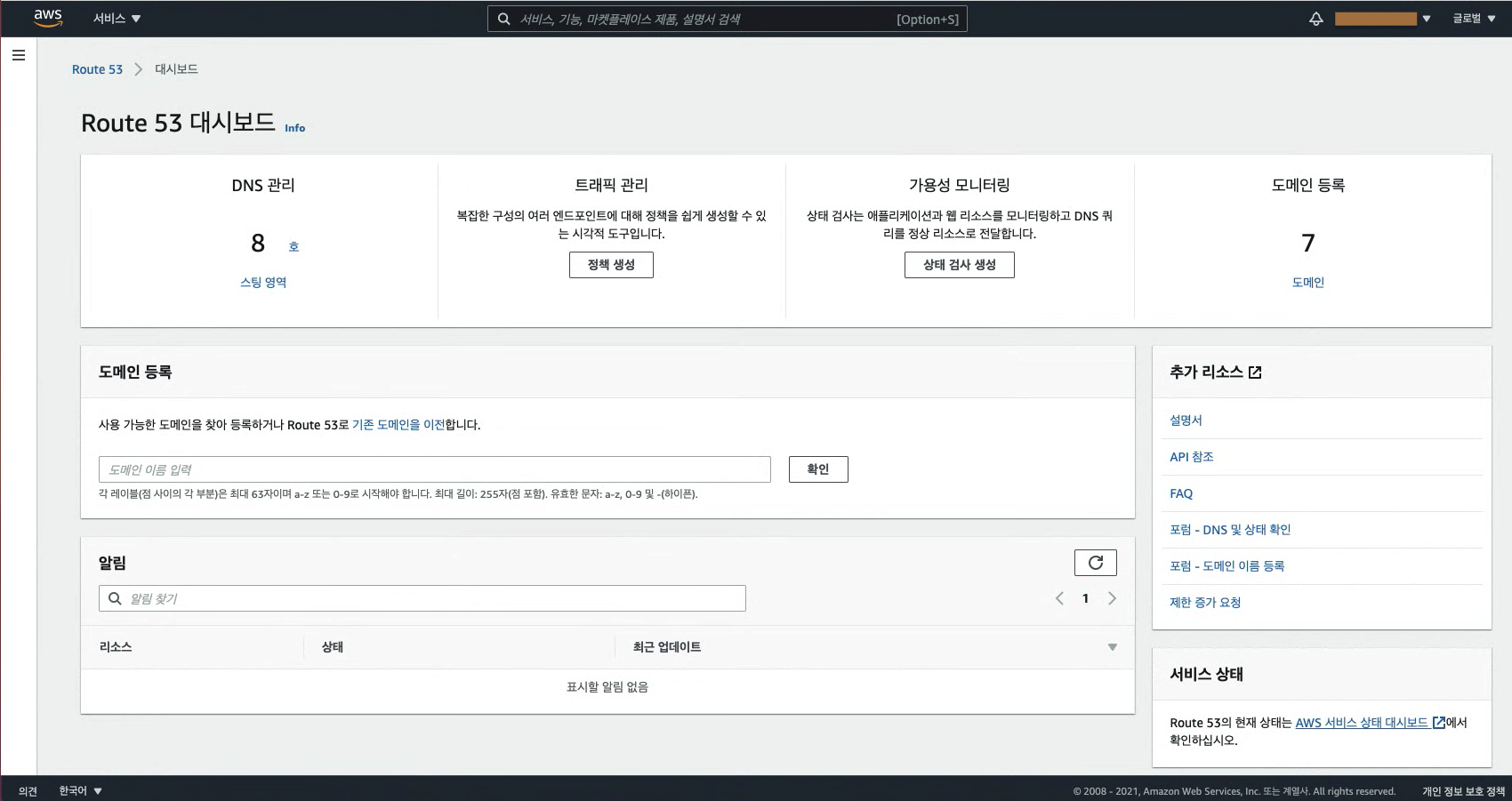
Task: Click the magnifier icon in 알림 찾기 field
Action: click(115, 598)
